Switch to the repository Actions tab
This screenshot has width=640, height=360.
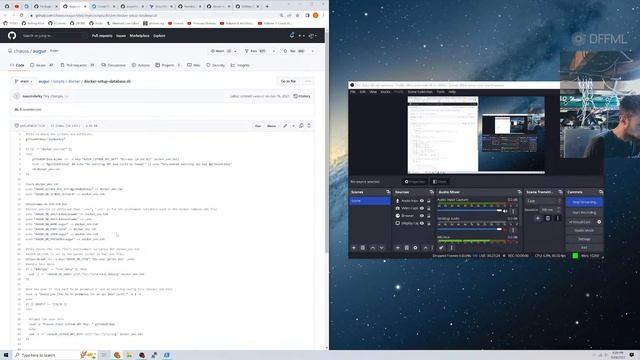(141, 65)
